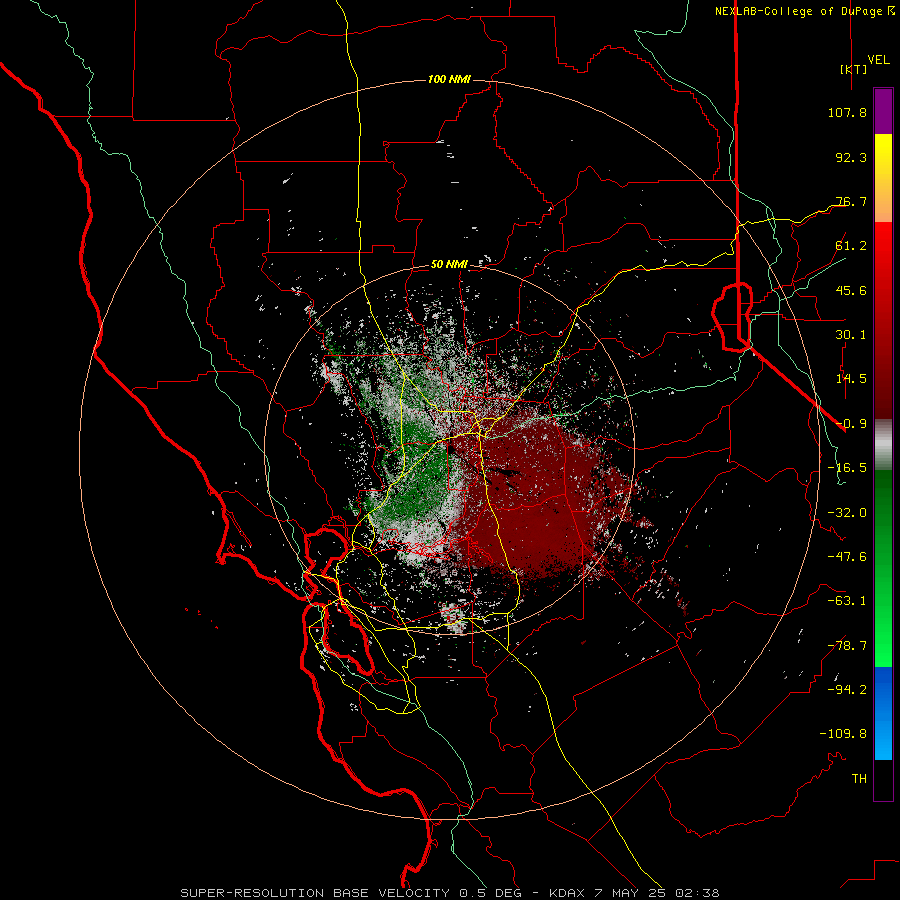The width and height of the screenshot is (900, 900).
Task: Select the 92.3 velocity legend value
Action: [x=851, y=157]
